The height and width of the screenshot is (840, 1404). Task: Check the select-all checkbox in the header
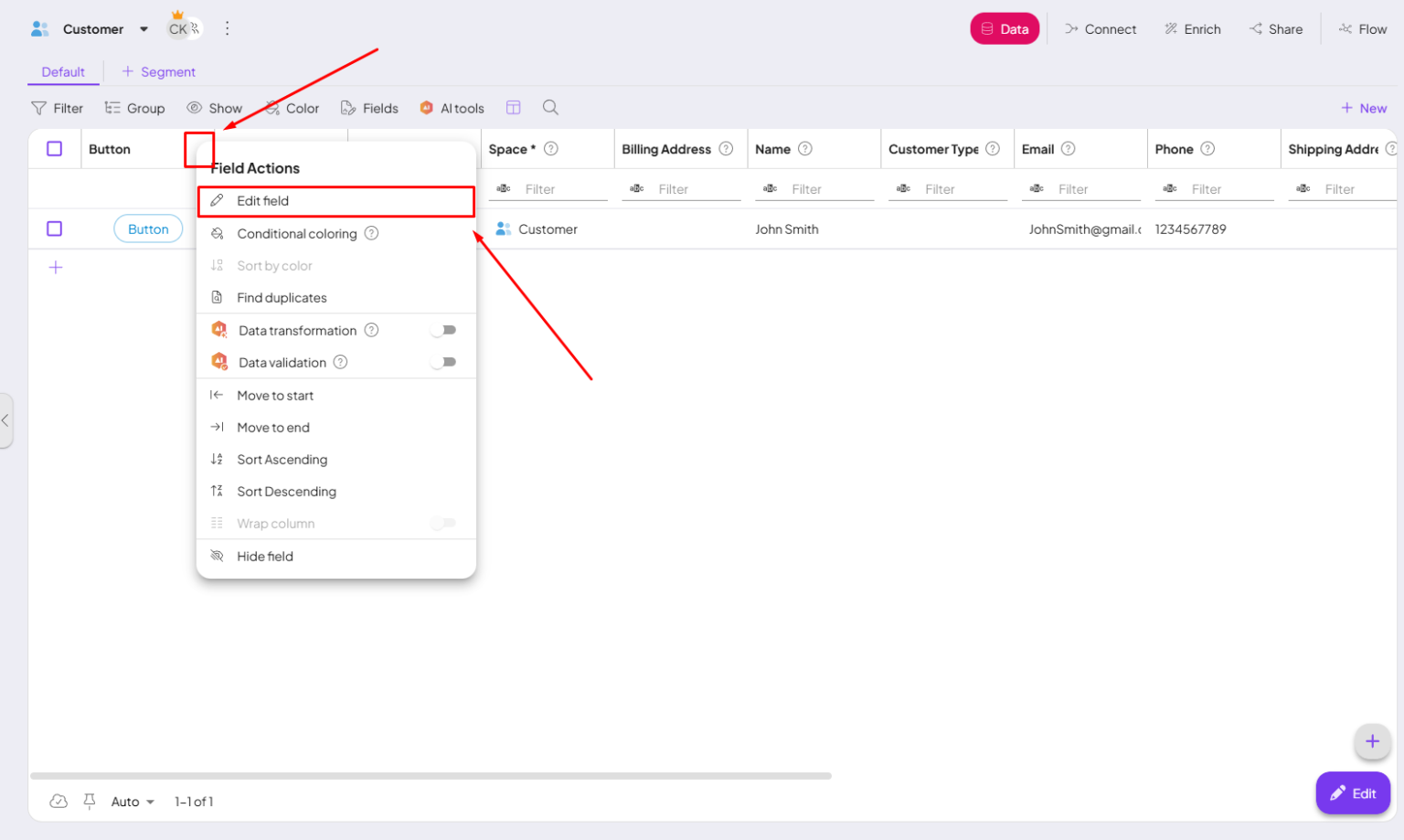(54, 148)
